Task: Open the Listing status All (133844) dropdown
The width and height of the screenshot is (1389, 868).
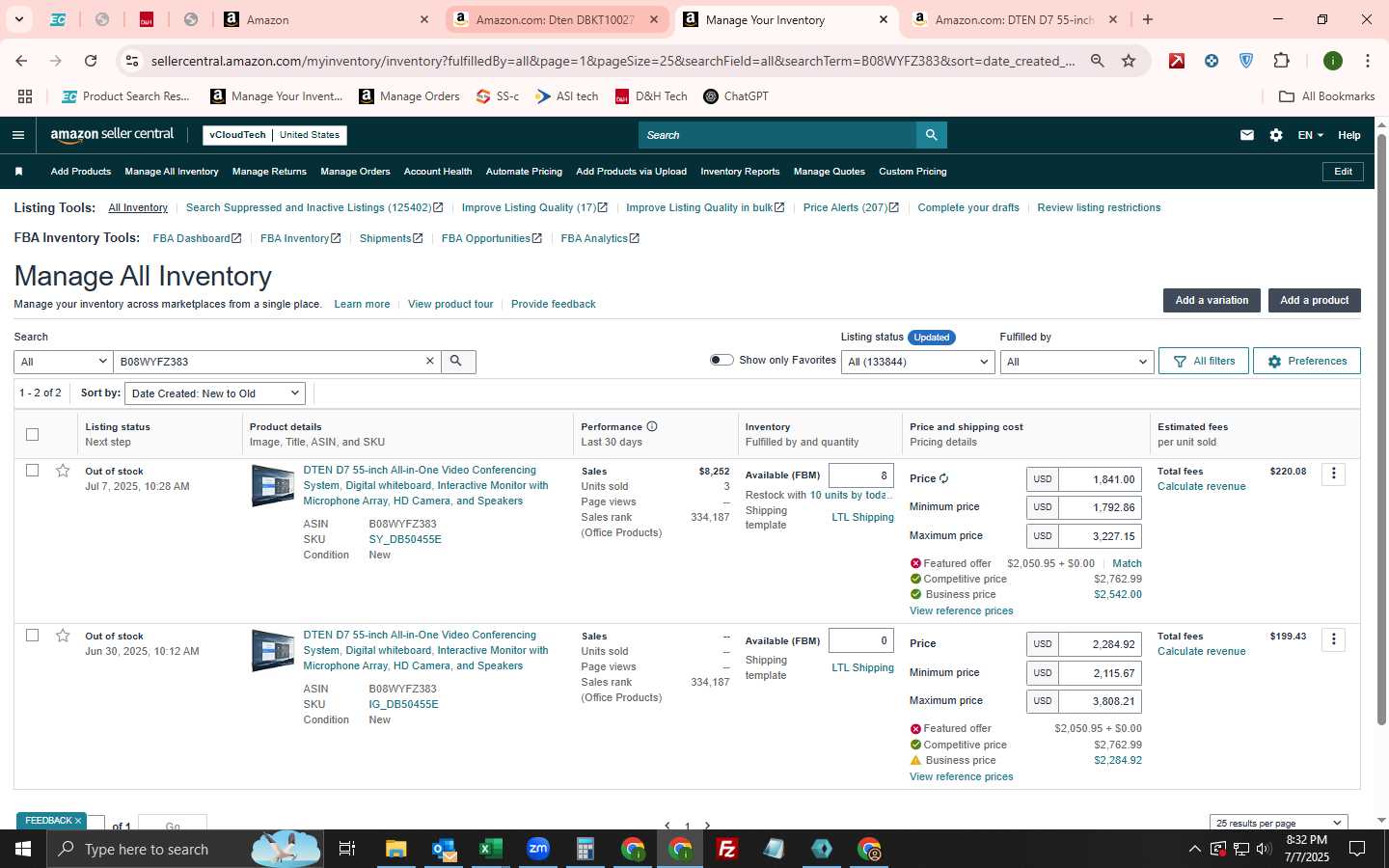Action: tap(917, 362)
